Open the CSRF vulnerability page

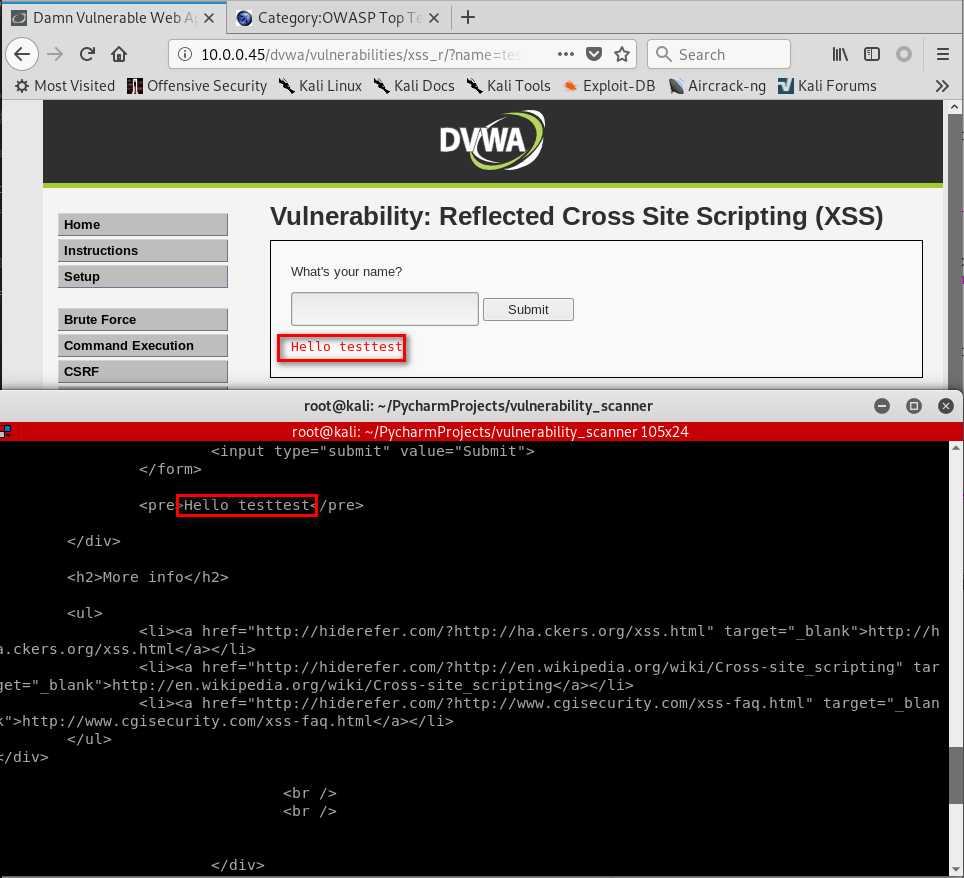click(143, 371)
